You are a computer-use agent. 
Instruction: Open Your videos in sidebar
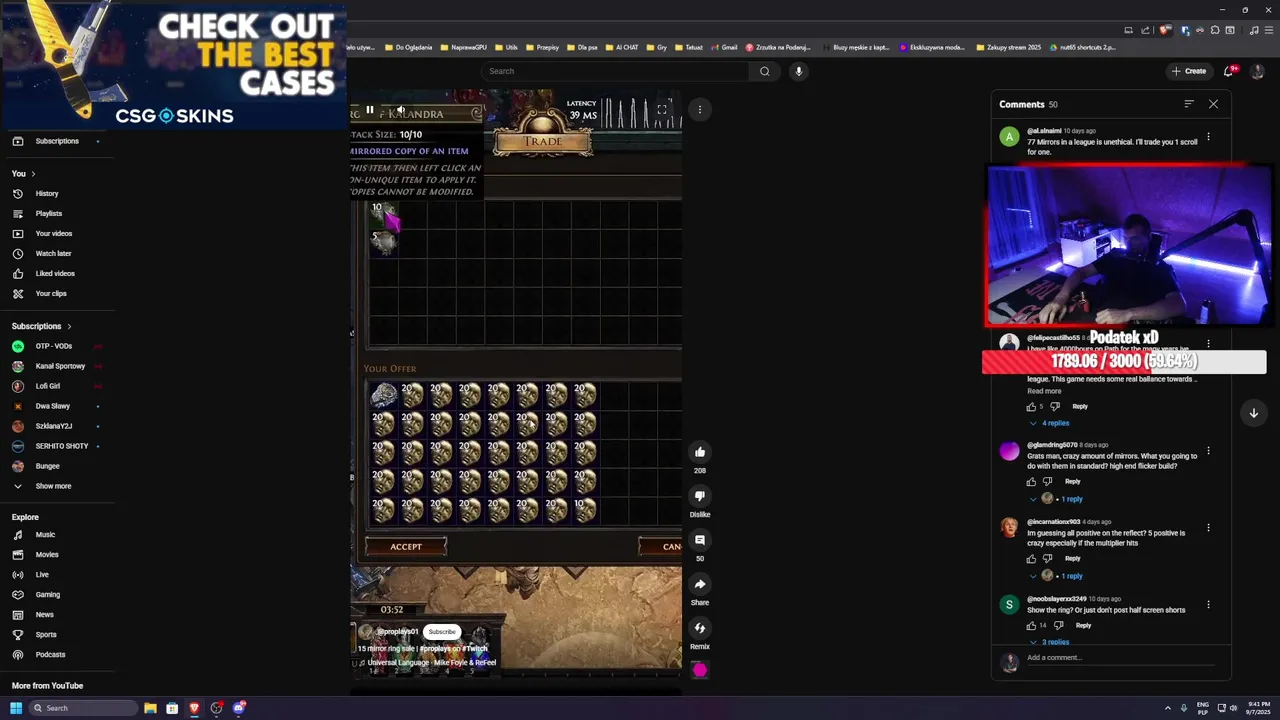[x=54, y=234]
